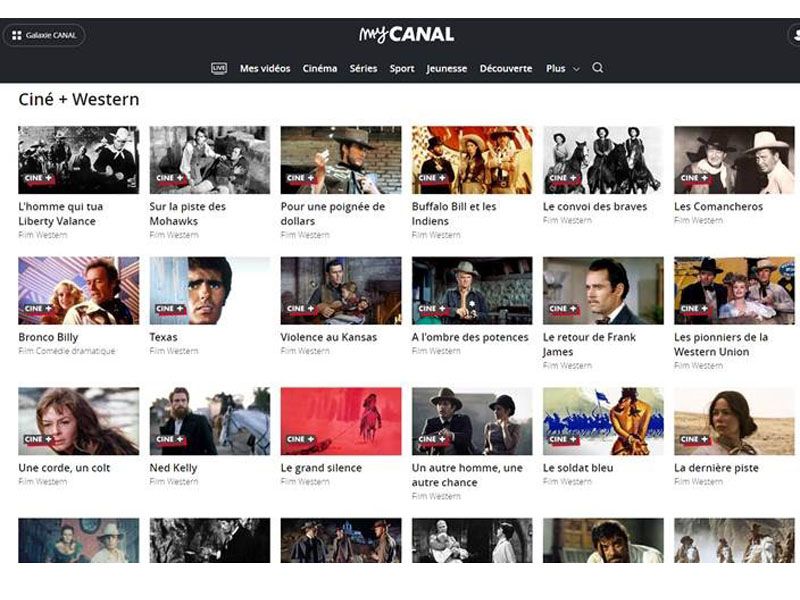Expand the Plus menu chevron
The height and width of the screenshot is (600, 800).
pyautogui.click(x=576, y=69)
